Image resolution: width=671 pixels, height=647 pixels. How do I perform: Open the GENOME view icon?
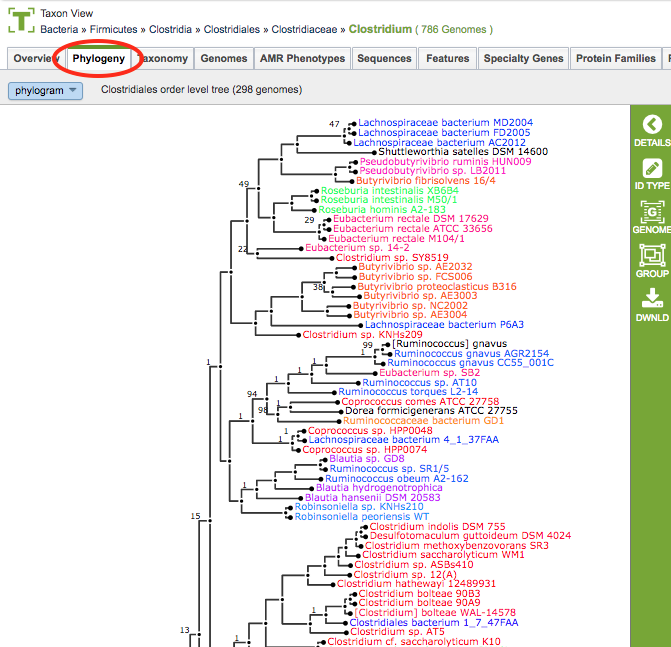652,212
